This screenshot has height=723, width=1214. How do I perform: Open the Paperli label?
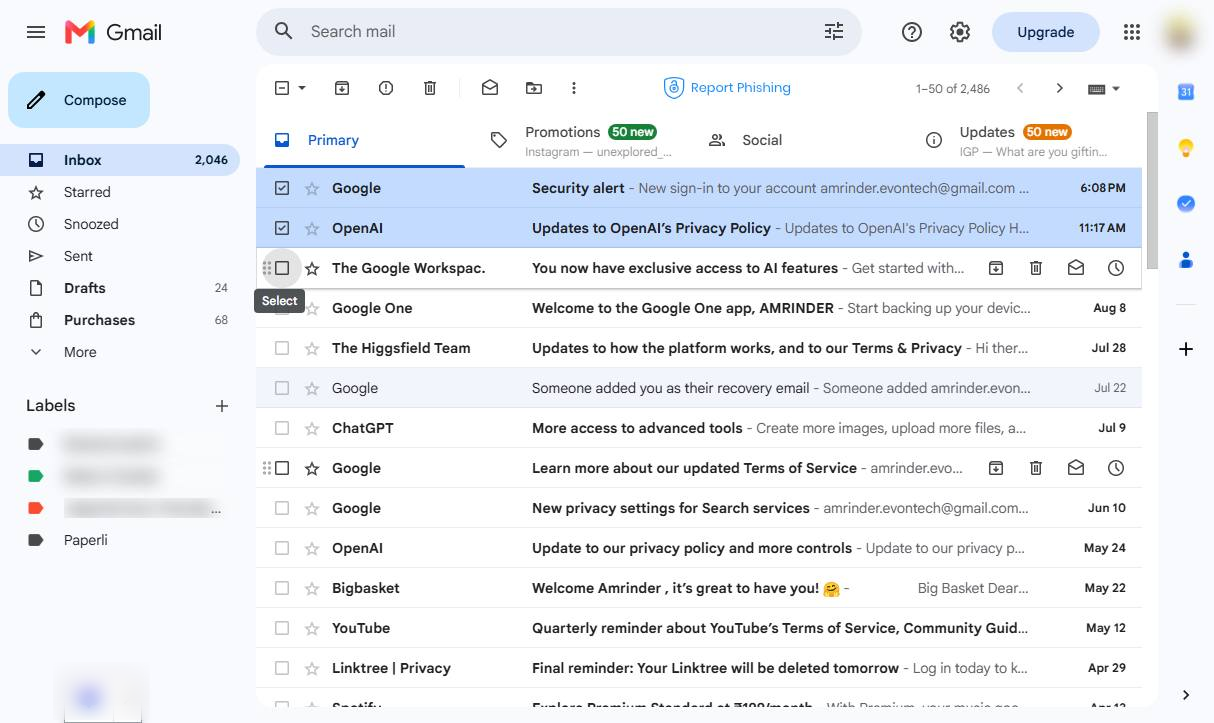pos(120,540)
